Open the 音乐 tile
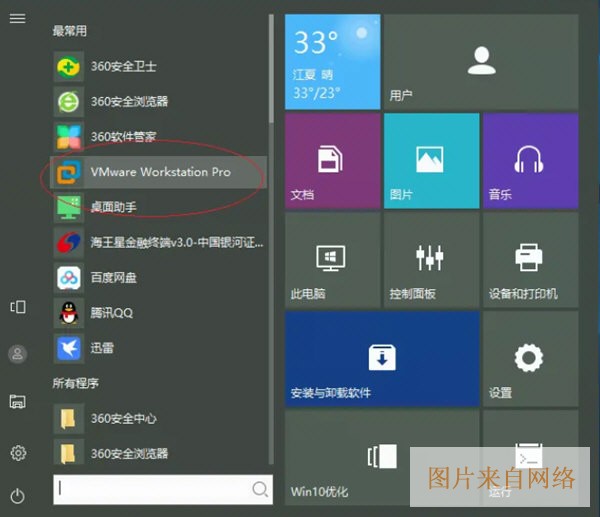The height and width of the screenshot is (517, 600). click(x=531, y=161)
